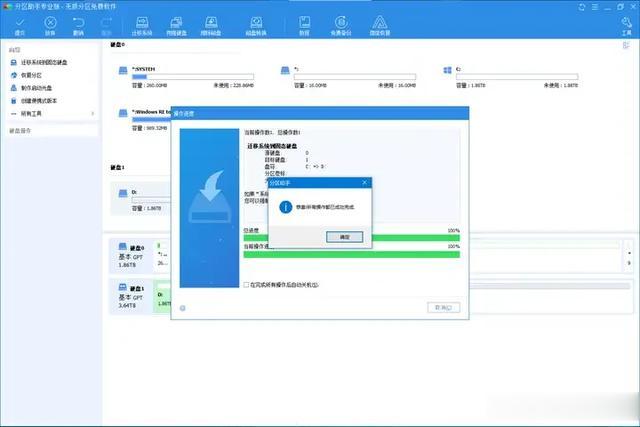This screenshot has height=427, width=640.
Task: Open the title bar hamburger menu
Action: coord(595,7)
